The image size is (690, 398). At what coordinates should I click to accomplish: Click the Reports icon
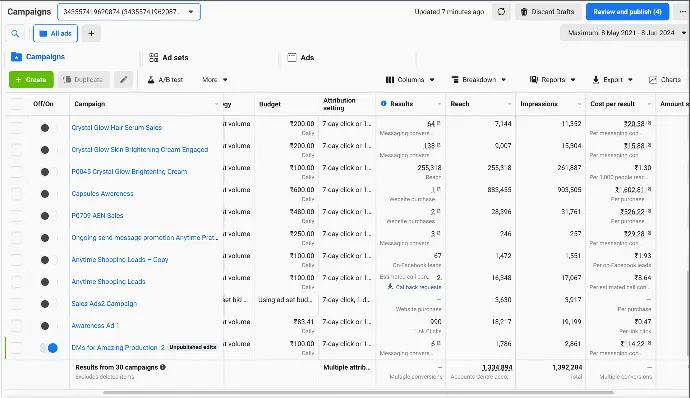(x=534, y=80)
